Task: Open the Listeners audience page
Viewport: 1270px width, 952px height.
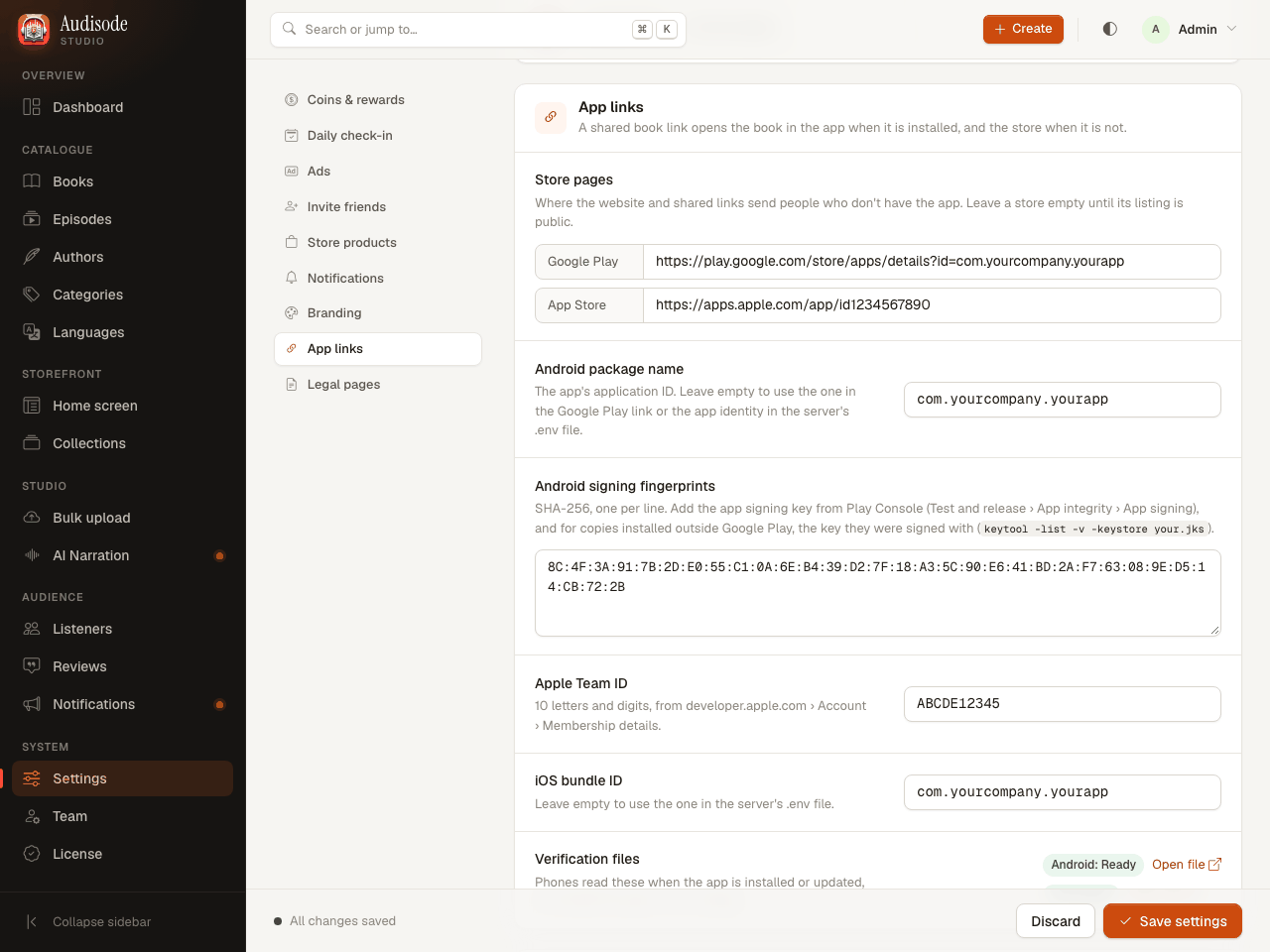Action: coord(123,629)
